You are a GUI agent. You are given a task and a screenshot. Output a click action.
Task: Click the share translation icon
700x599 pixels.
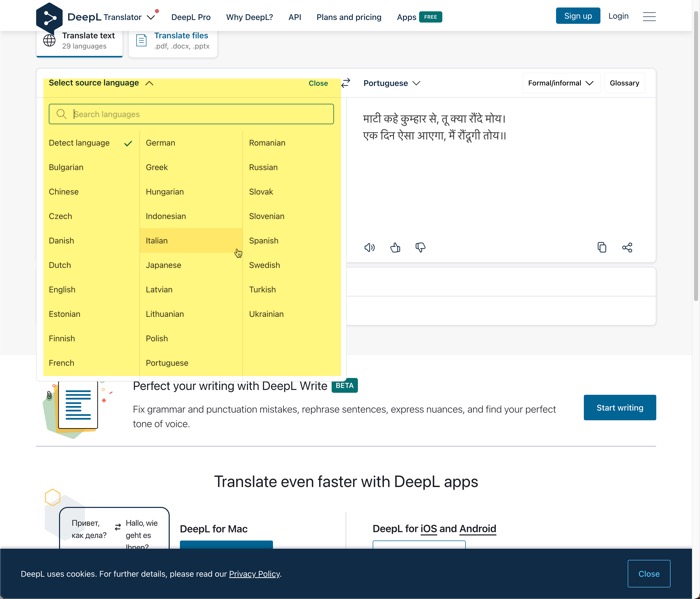(x=627, y=247)
